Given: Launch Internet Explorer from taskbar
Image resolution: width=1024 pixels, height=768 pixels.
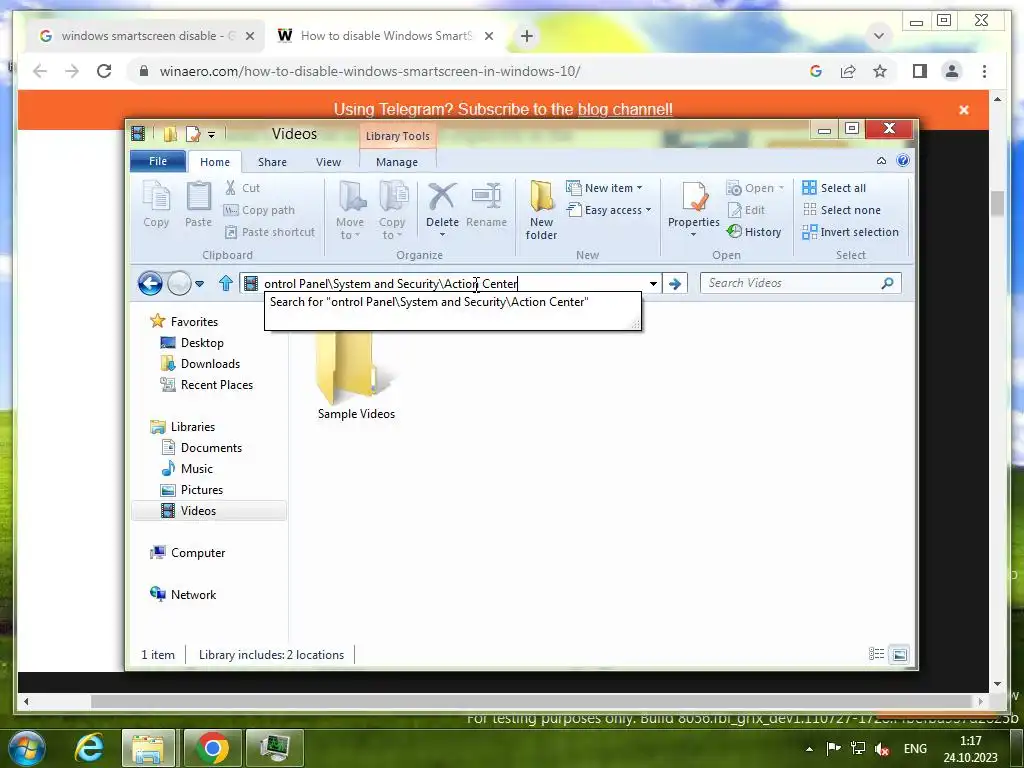Looking at the screenshot, I should [89, 748].
